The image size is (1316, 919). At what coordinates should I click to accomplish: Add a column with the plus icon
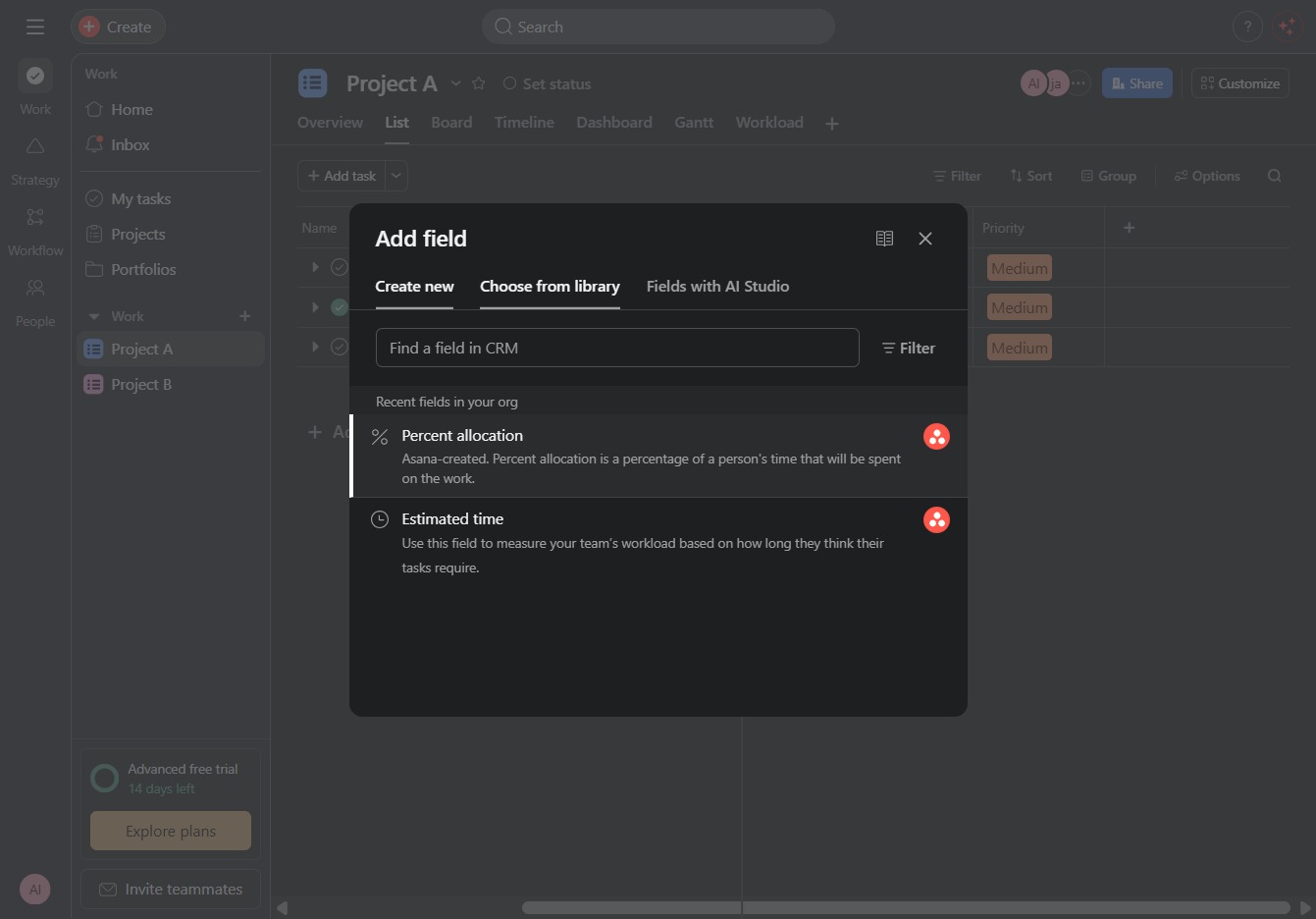tap(1129, 228)
